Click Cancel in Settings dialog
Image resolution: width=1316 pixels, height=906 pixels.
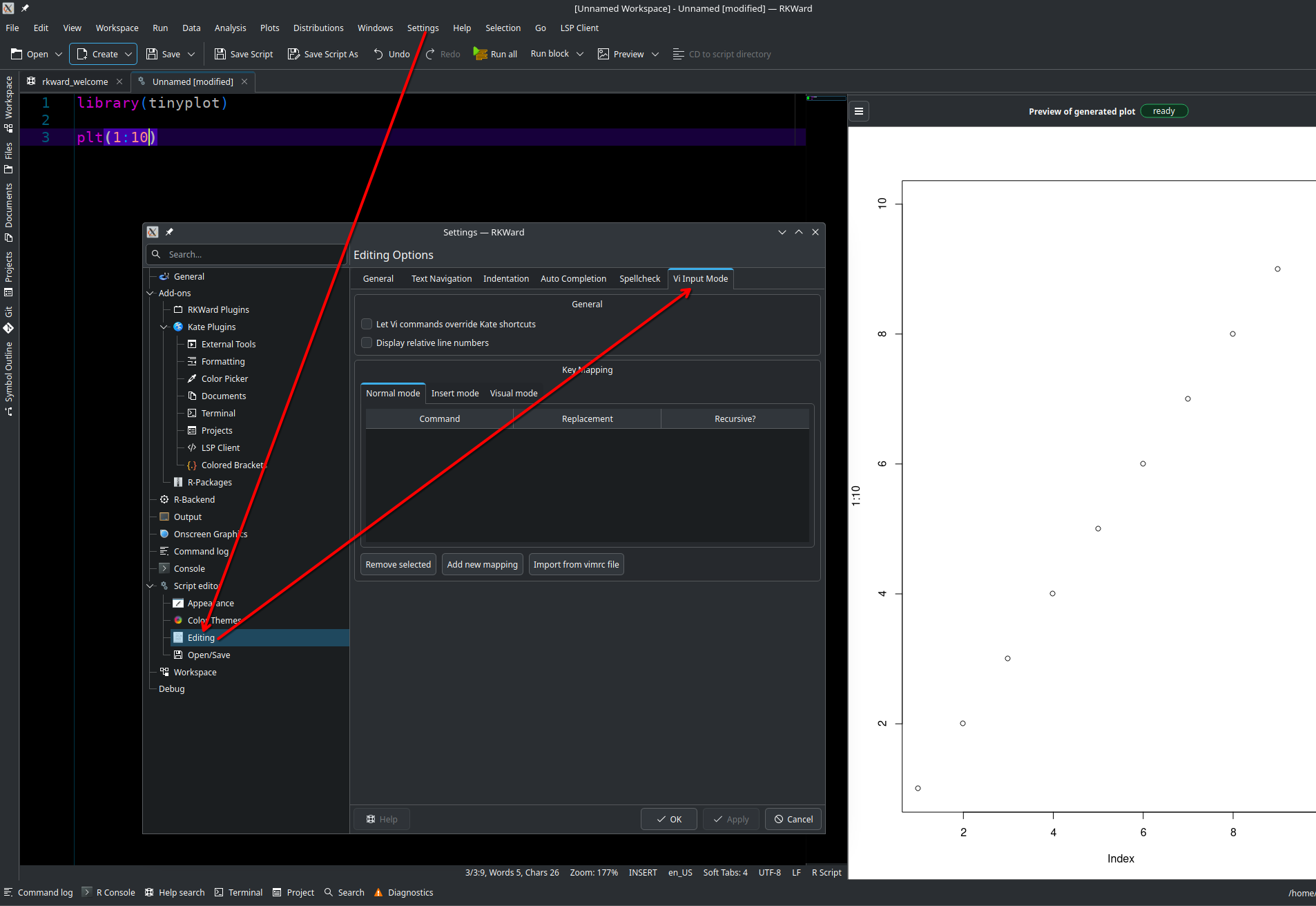click(x=793, y=819)
